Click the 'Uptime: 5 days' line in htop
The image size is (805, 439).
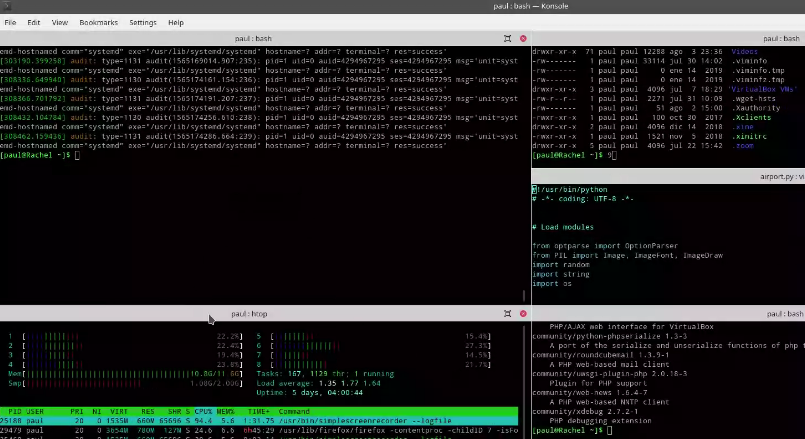310,392
